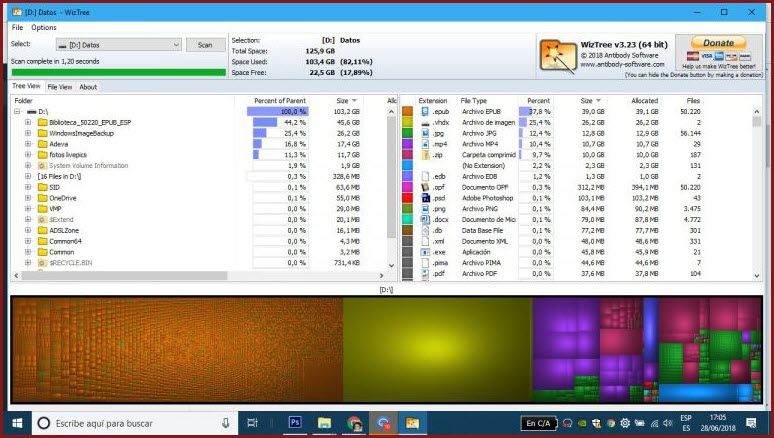Expand the fotos livepics folder node
Viewport: 774px width, 438px height.
point(27,155)
